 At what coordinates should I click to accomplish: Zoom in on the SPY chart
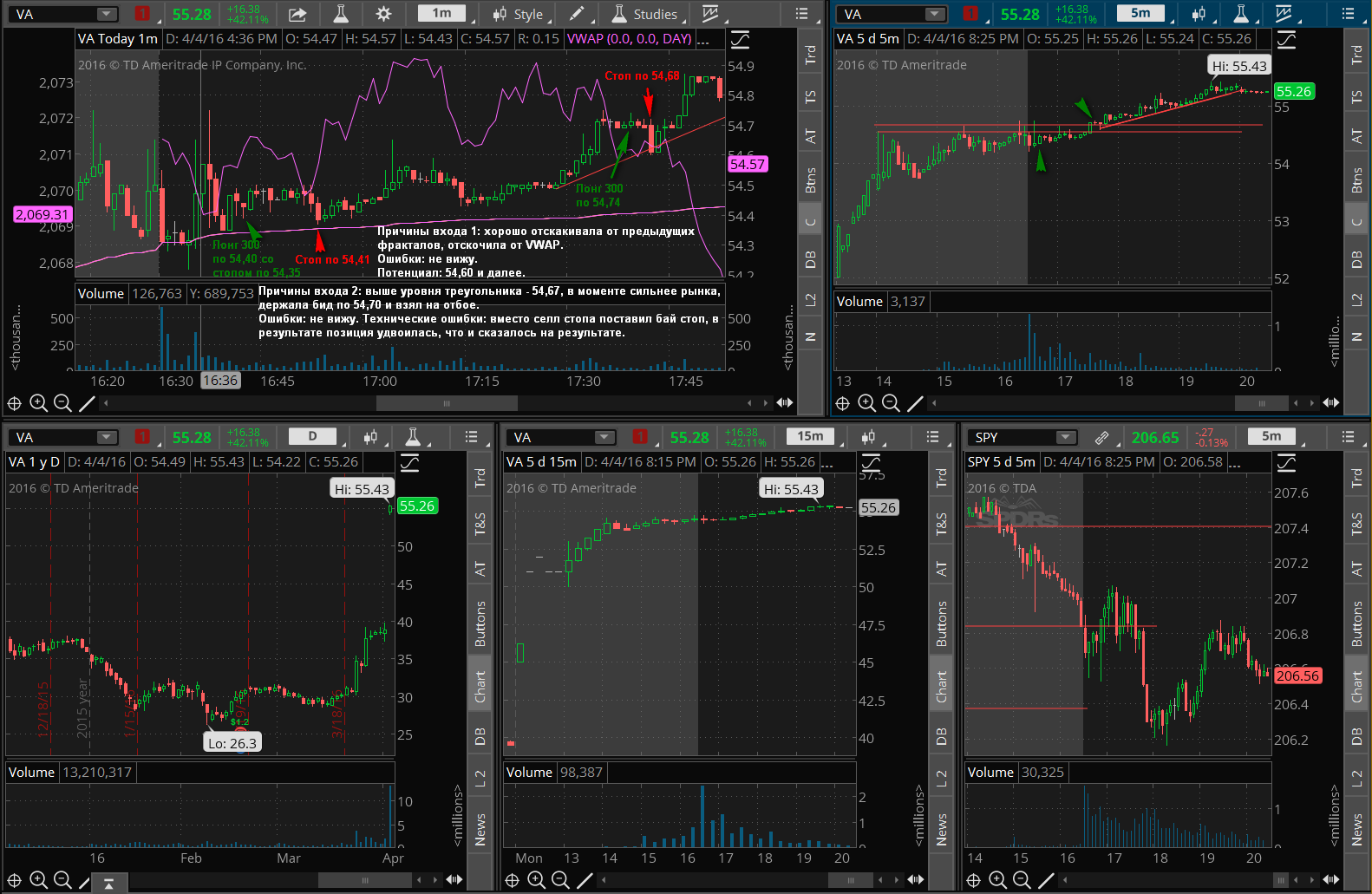tap(998, 880)
